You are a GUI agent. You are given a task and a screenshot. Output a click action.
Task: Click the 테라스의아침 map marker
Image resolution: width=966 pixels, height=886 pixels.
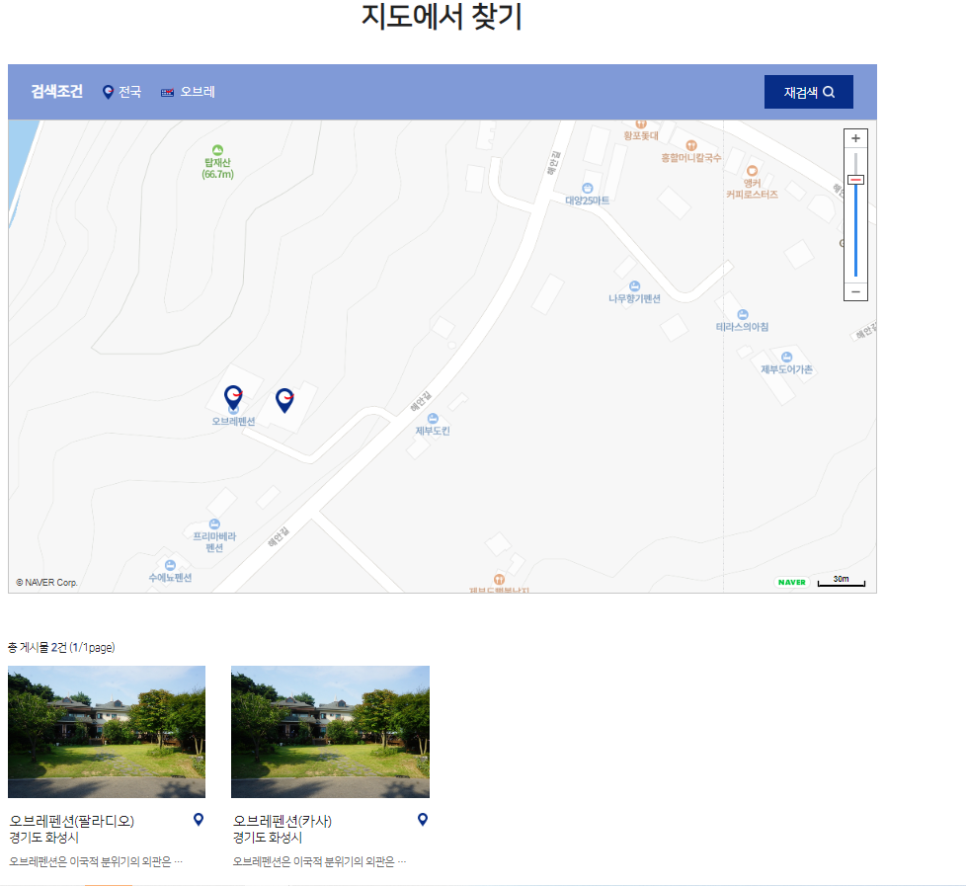(742, 314)
